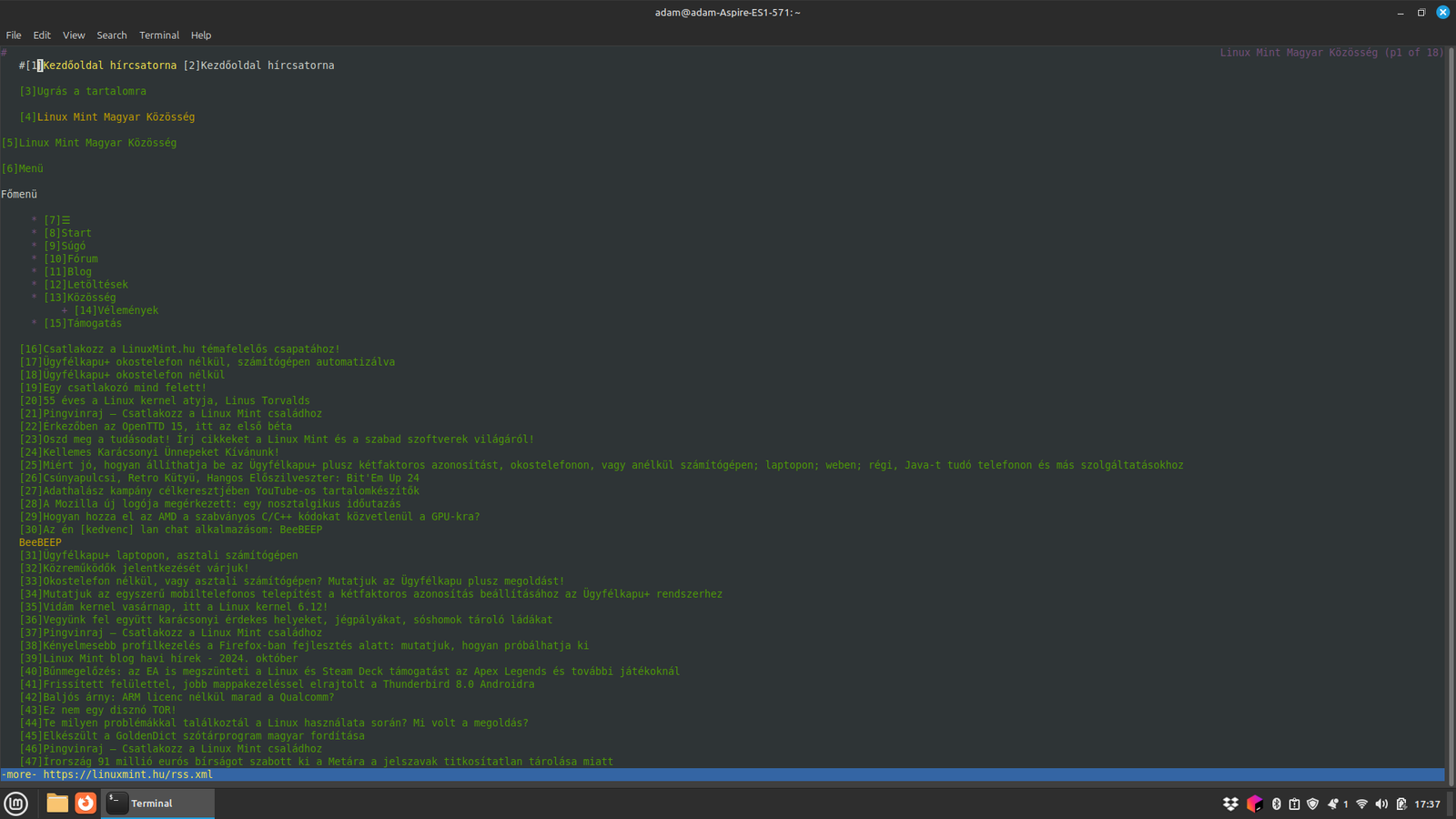
Task: Open the sound volume applet
Action: pos(1381,804)
